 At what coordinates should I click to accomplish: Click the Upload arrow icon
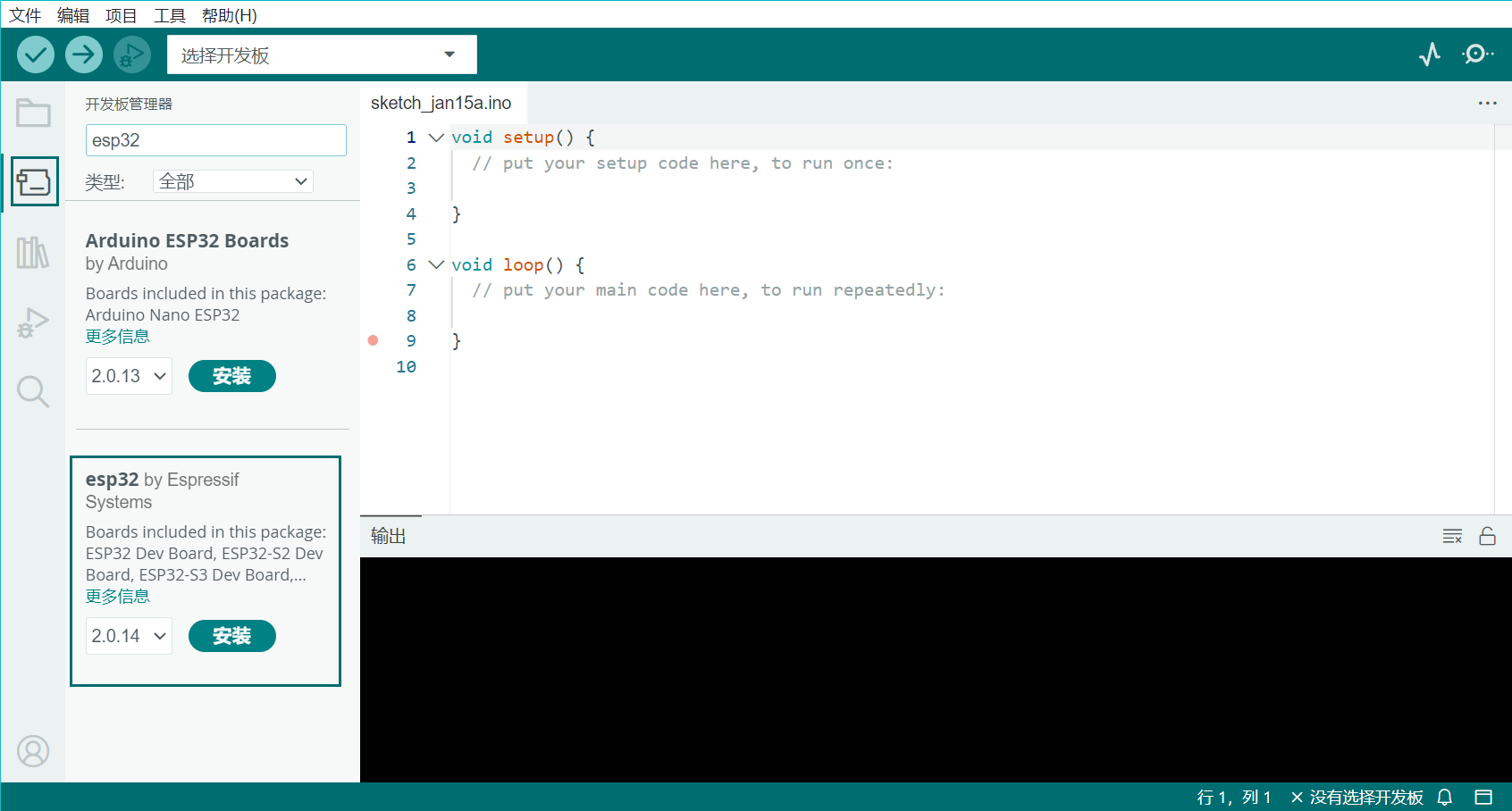click(x=83, y=54)
